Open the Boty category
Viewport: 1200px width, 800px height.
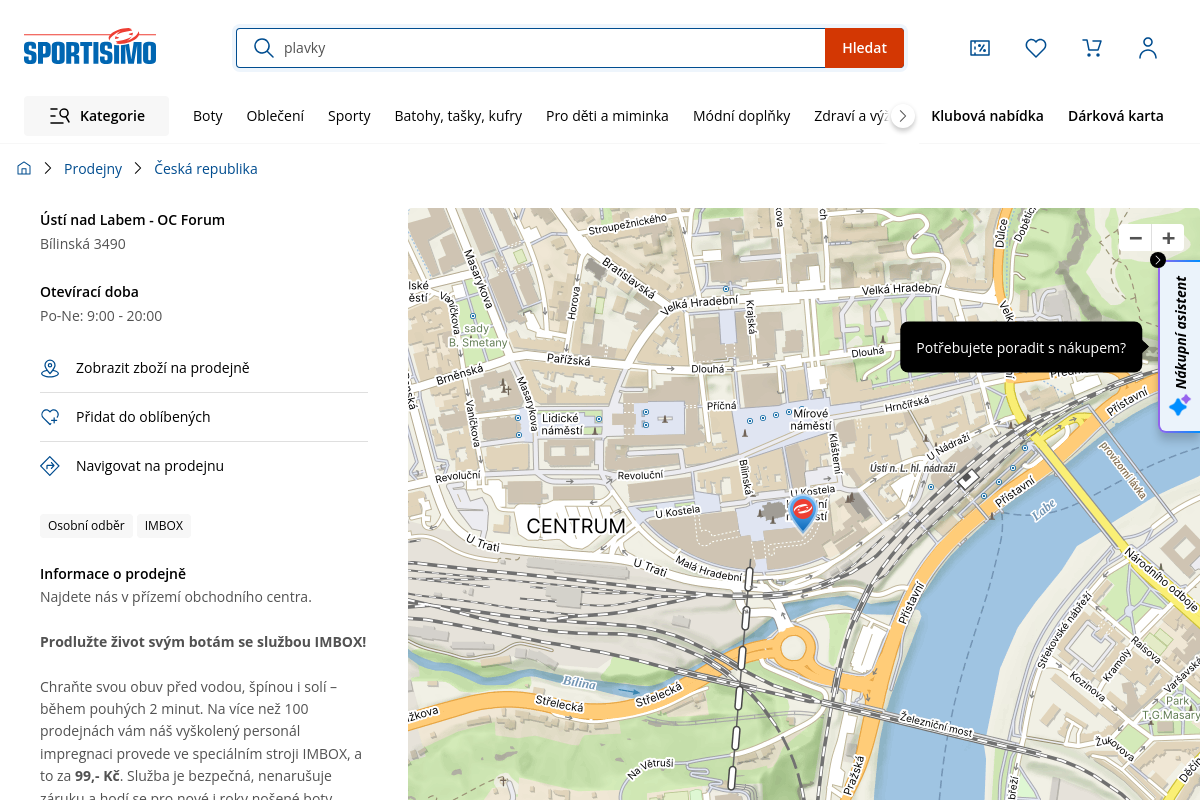(208, 116)
